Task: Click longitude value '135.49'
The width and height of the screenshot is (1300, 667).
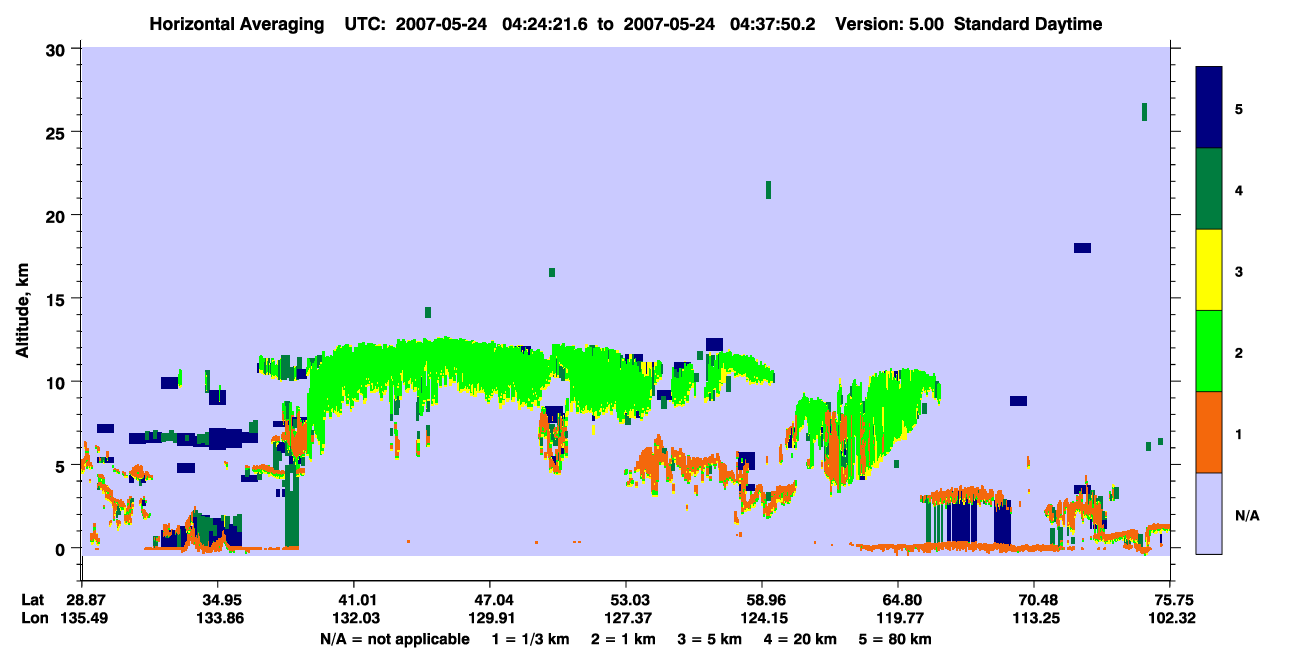Action: click(85, 618)
